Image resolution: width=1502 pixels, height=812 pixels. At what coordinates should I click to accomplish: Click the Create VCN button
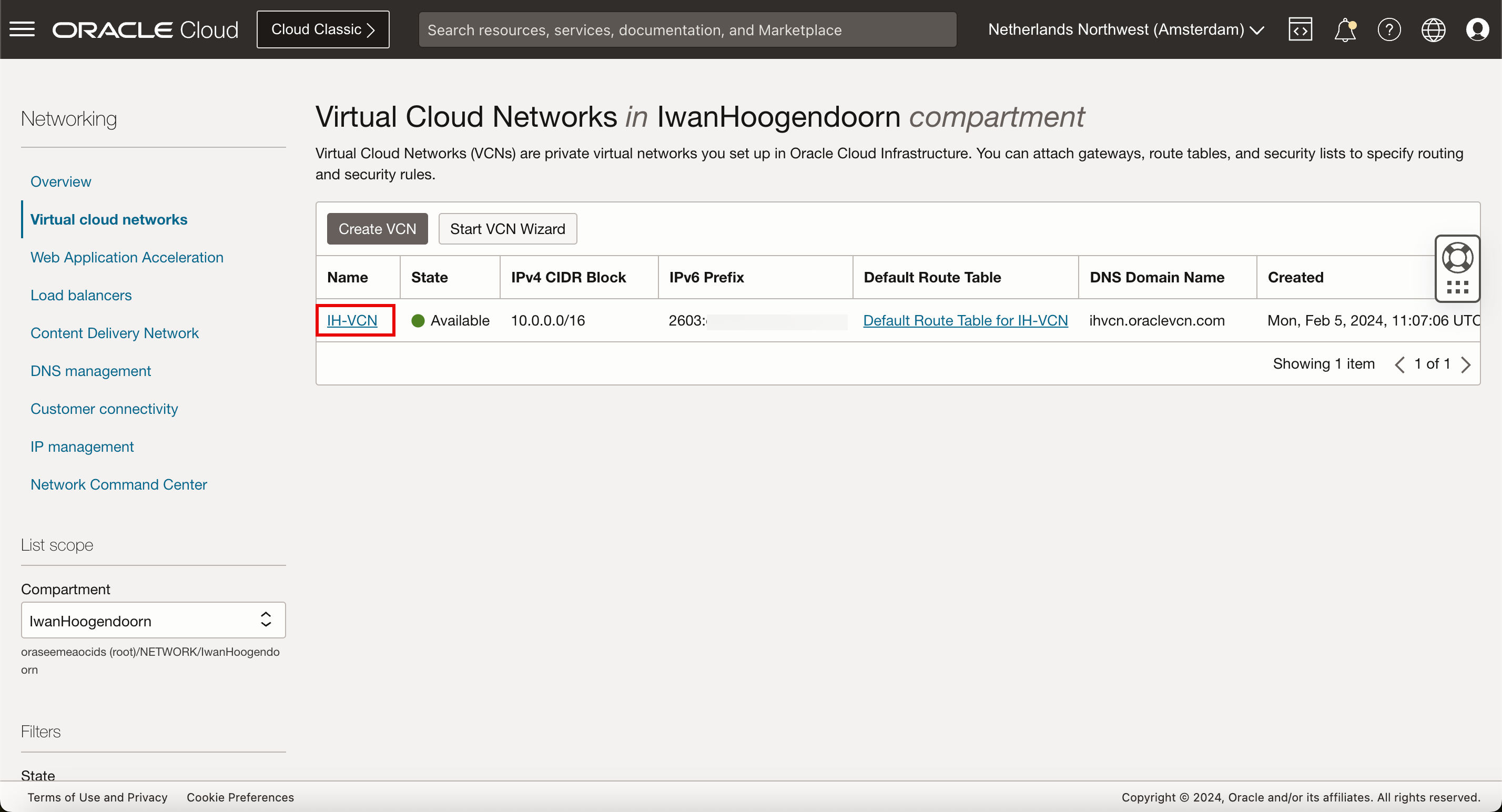click(377, 228)
